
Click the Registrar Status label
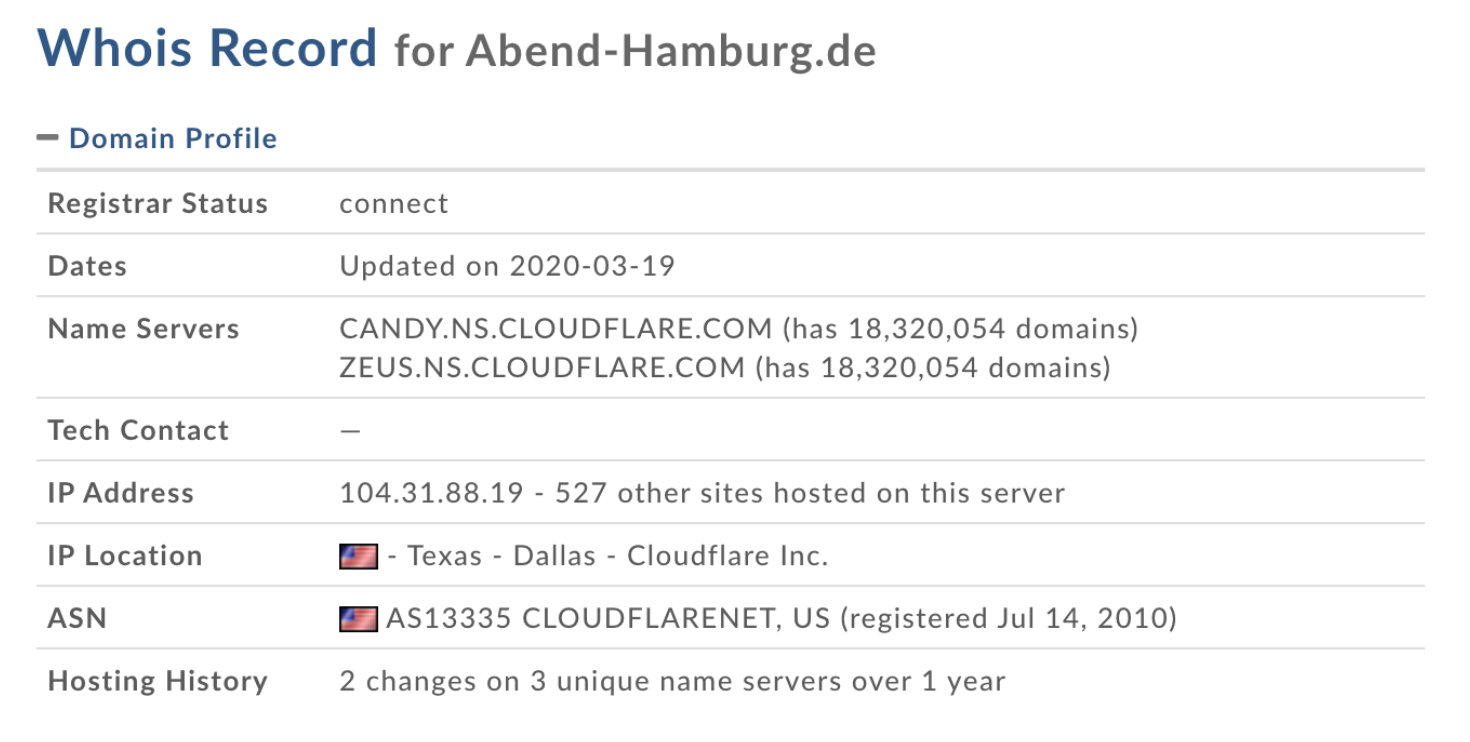(x=158, y=204)
